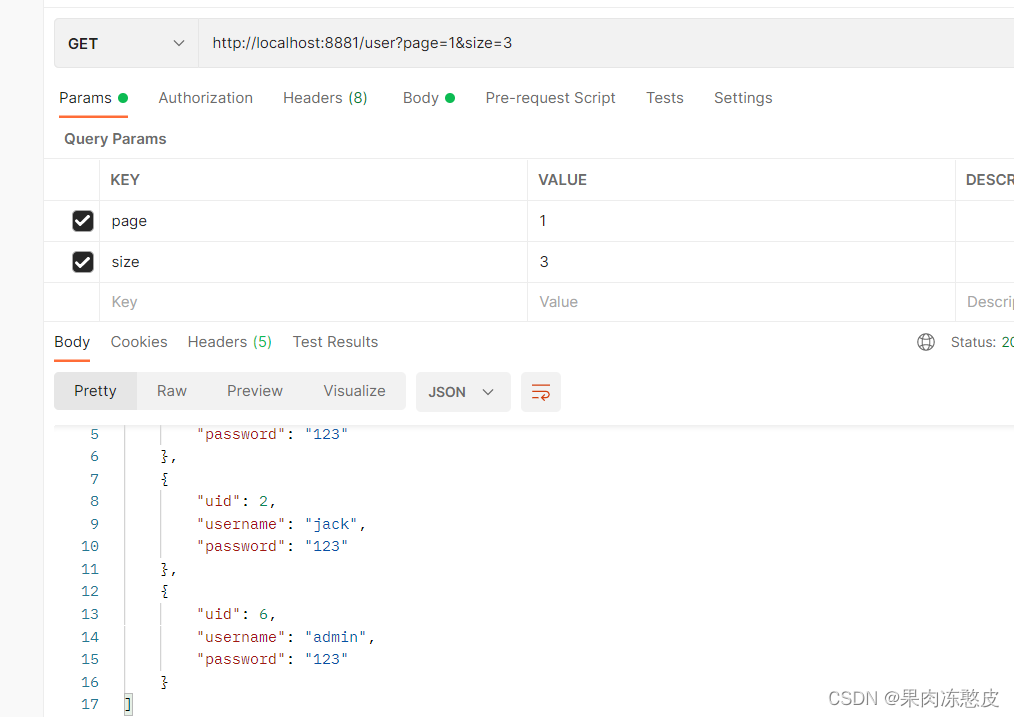Click the VALUE column header
Viewport: 1014px width, 717px height.
click(563, 180)
